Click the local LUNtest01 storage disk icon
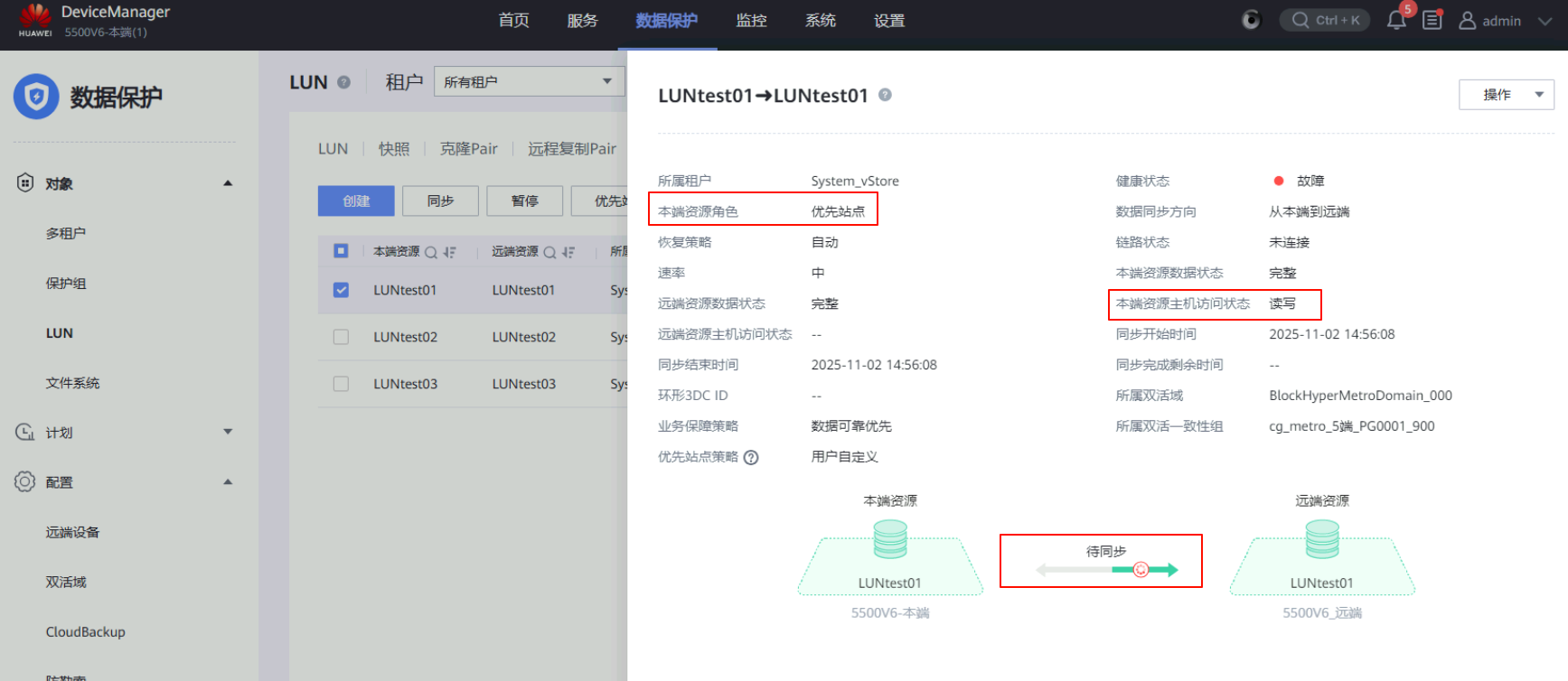 click(x=890, y=540)
